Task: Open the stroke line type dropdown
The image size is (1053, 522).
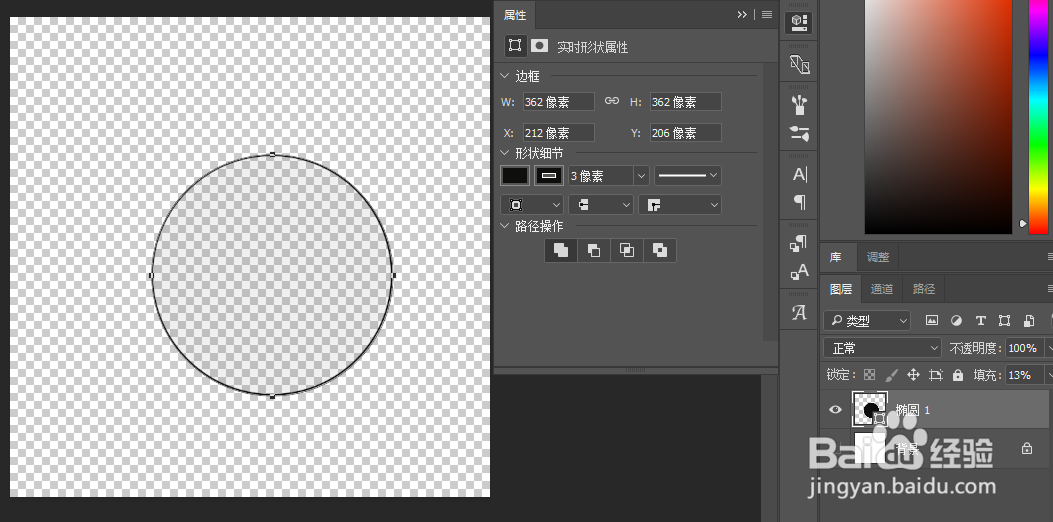Action: [688, 176]
